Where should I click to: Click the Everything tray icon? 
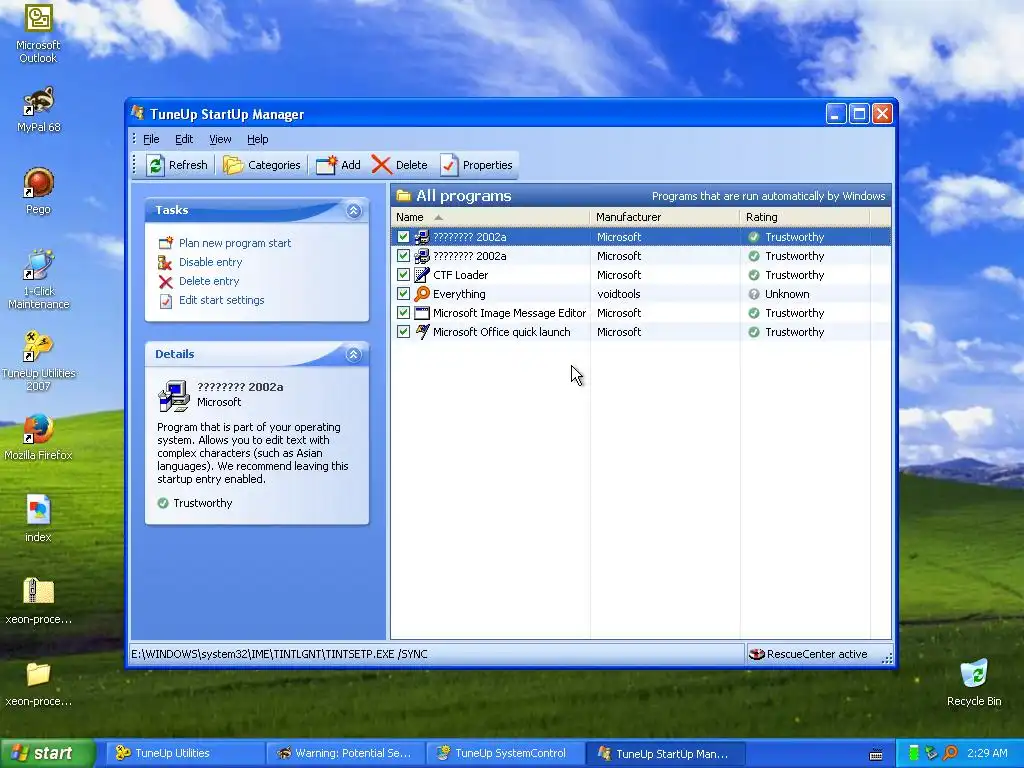(950, 754)
